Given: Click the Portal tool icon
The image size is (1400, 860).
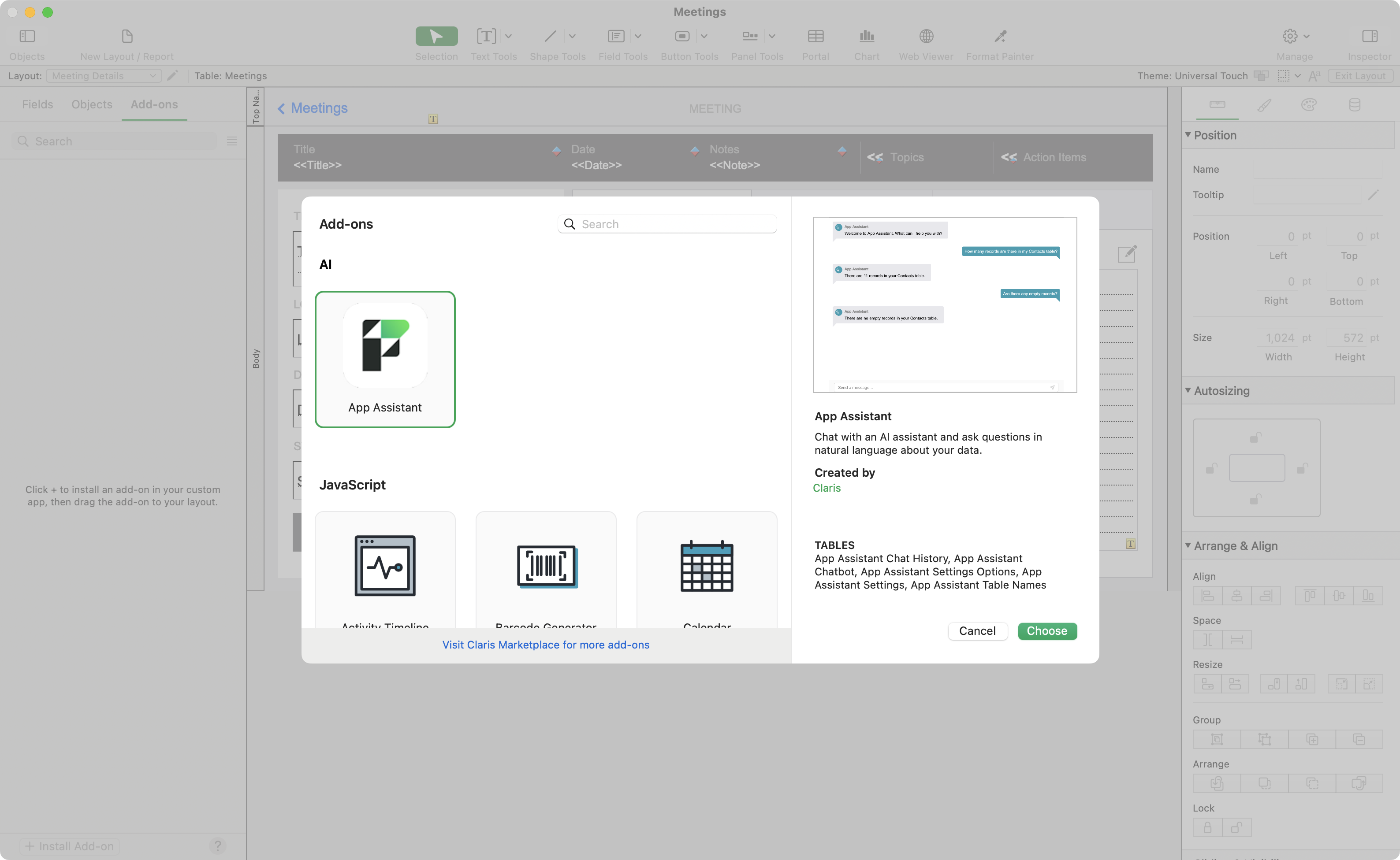Looking at the screenshot, I should tap(815, 37).
